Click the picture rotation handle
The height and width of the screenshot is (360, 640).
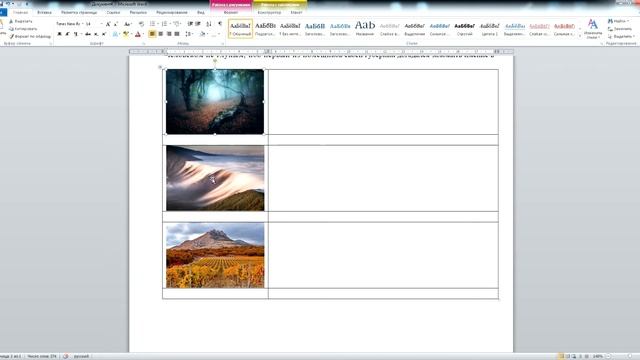[215, 61]
